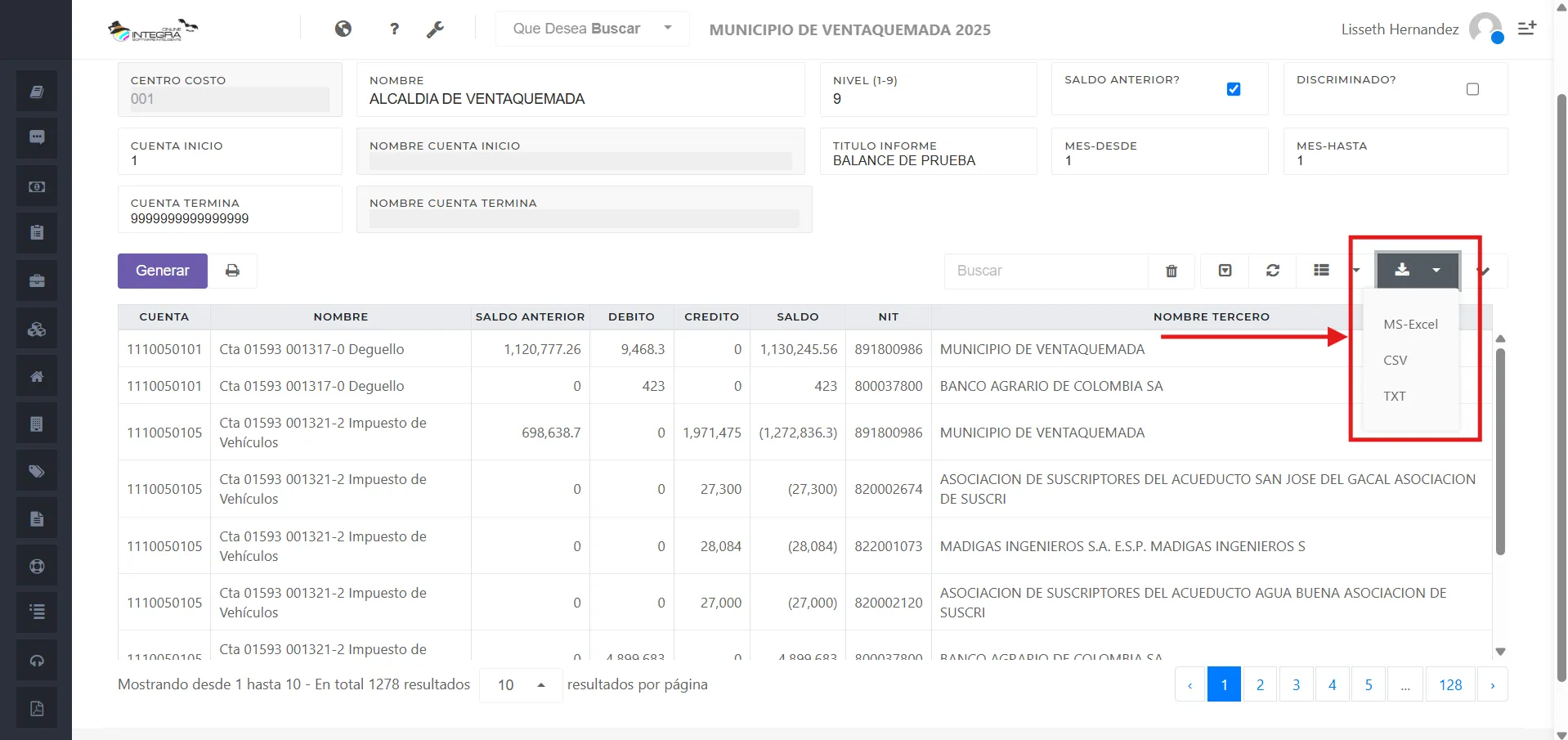This screenshot has height=740, width=1568.
Task: Go to page 128 of the results
Action: tap(1450, 684)
